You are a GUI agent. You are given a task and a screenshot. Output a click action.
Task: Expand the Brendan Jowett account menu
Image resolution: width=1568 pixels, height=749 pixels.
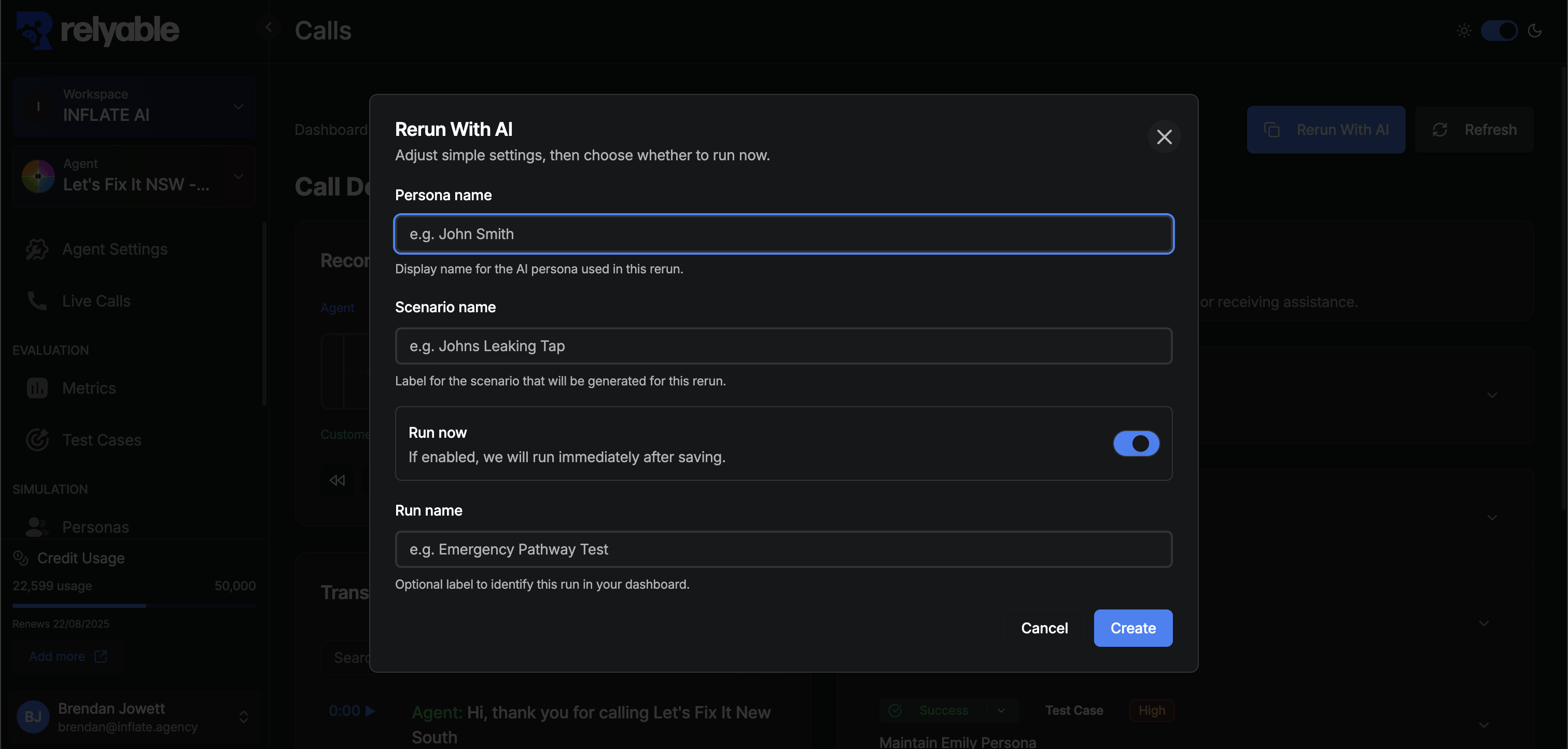[x=244, y=717]
